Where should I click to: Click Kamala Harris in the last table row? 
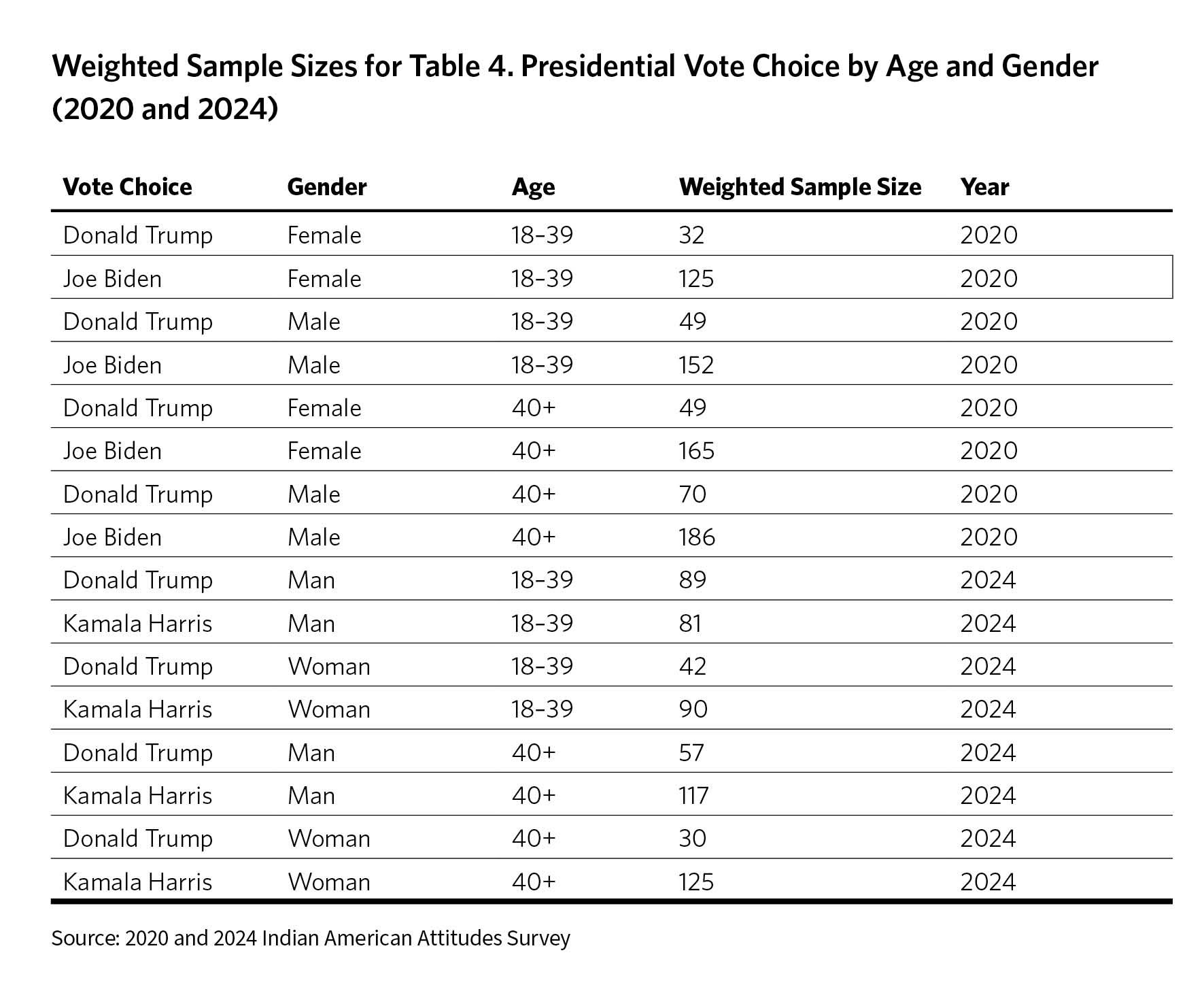tap(137, 882)
